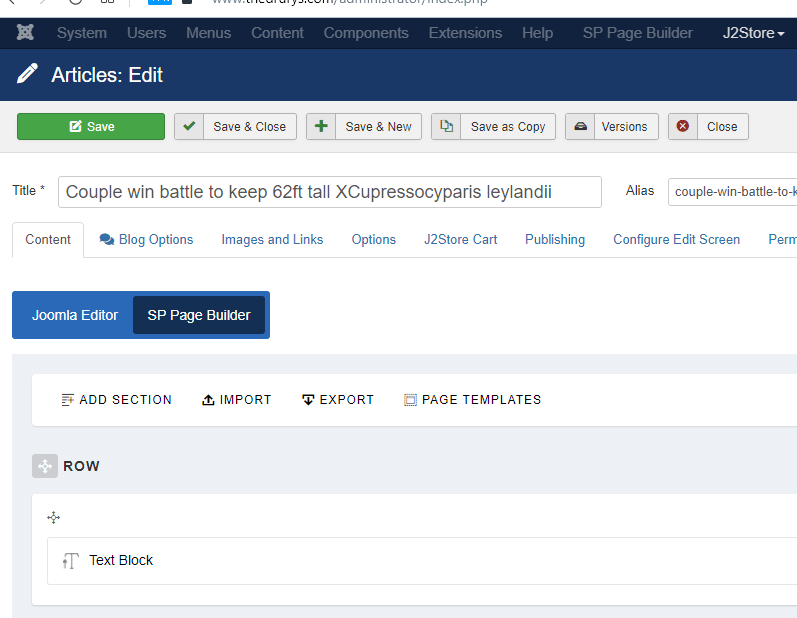The image size is (797, 618).
Task: Click IMPORT in builder toolbar
Action: click(x=236, y=400)
